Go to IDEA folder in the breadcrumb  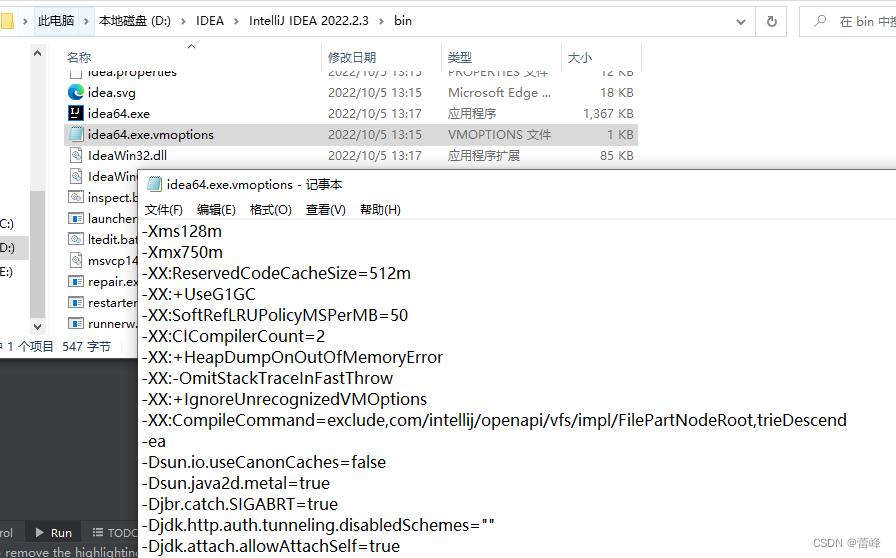point(210,21)
